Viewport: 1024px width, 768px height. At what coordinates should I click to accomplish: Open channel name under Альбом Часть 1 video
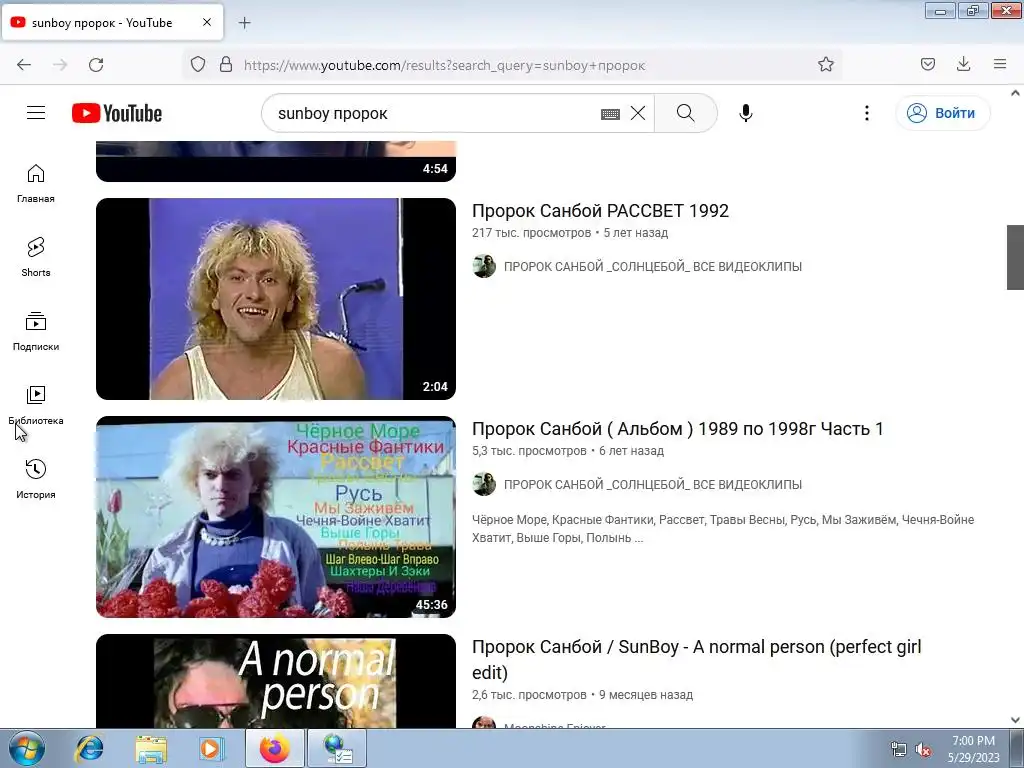pyautogui.click(x=652, y=485)
